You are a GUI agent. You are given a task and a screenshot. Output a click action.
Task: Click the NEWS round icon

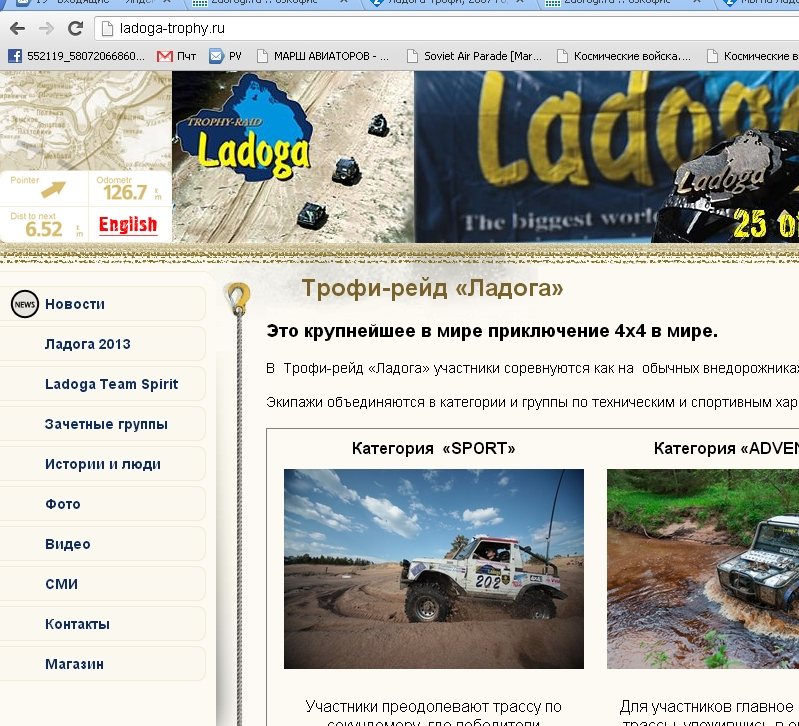24,304
